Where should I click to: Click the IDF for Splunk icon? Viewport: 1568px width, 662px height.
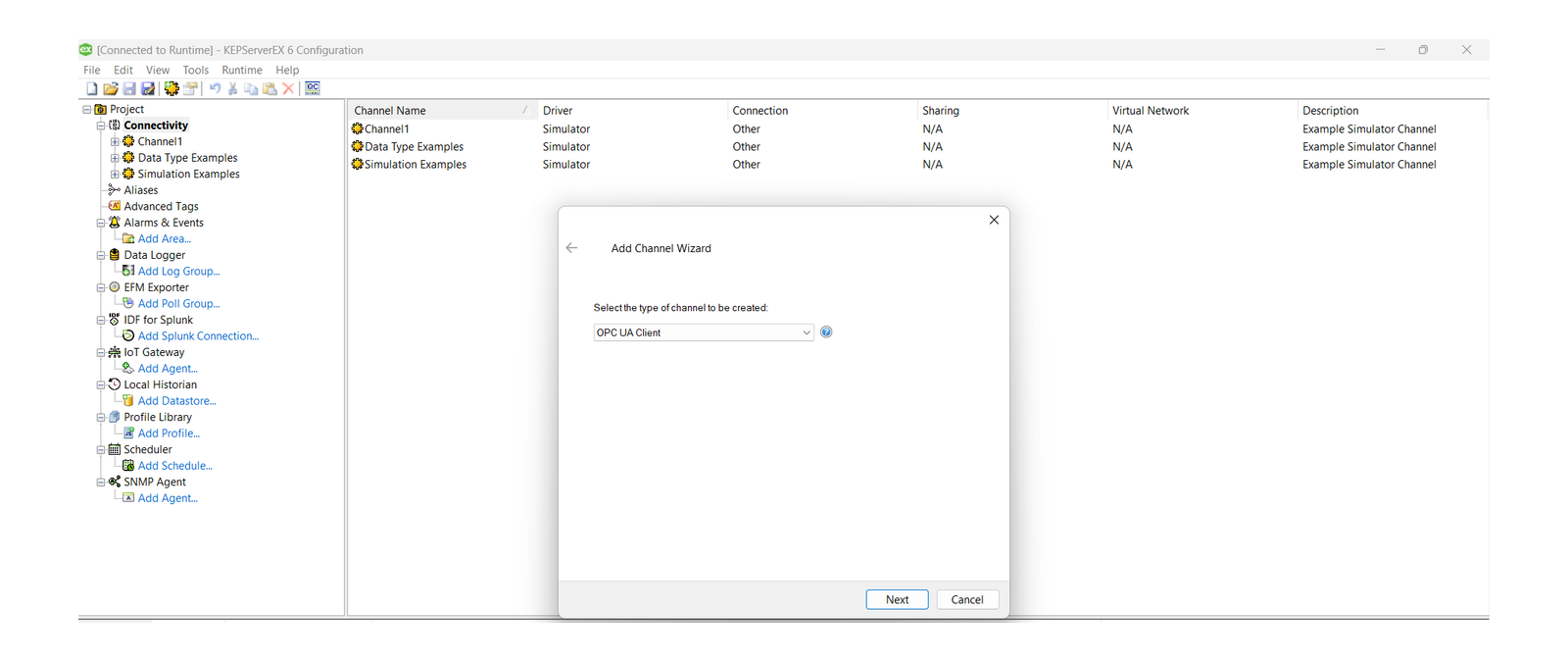(x=115, y=320)
